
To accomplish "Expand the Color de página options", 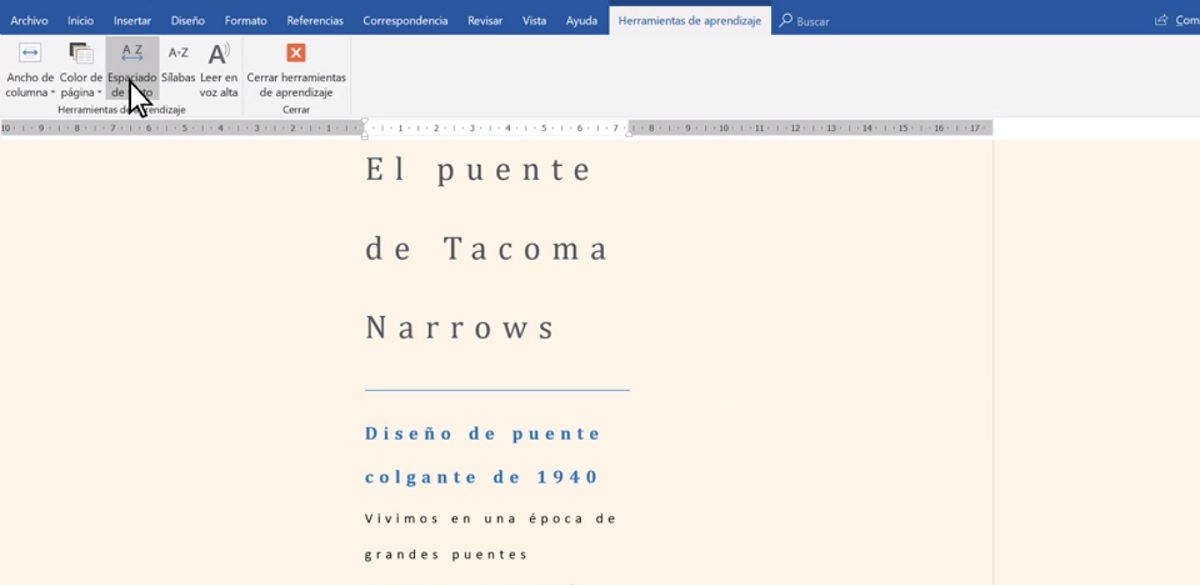I will click(81, 70).
